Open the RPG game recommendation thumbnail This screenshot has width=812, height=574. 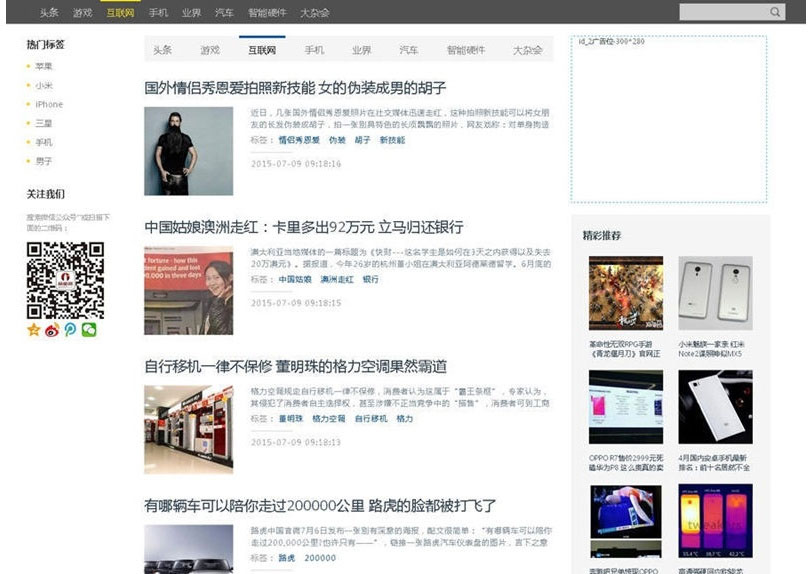click(x=625, y=294)
